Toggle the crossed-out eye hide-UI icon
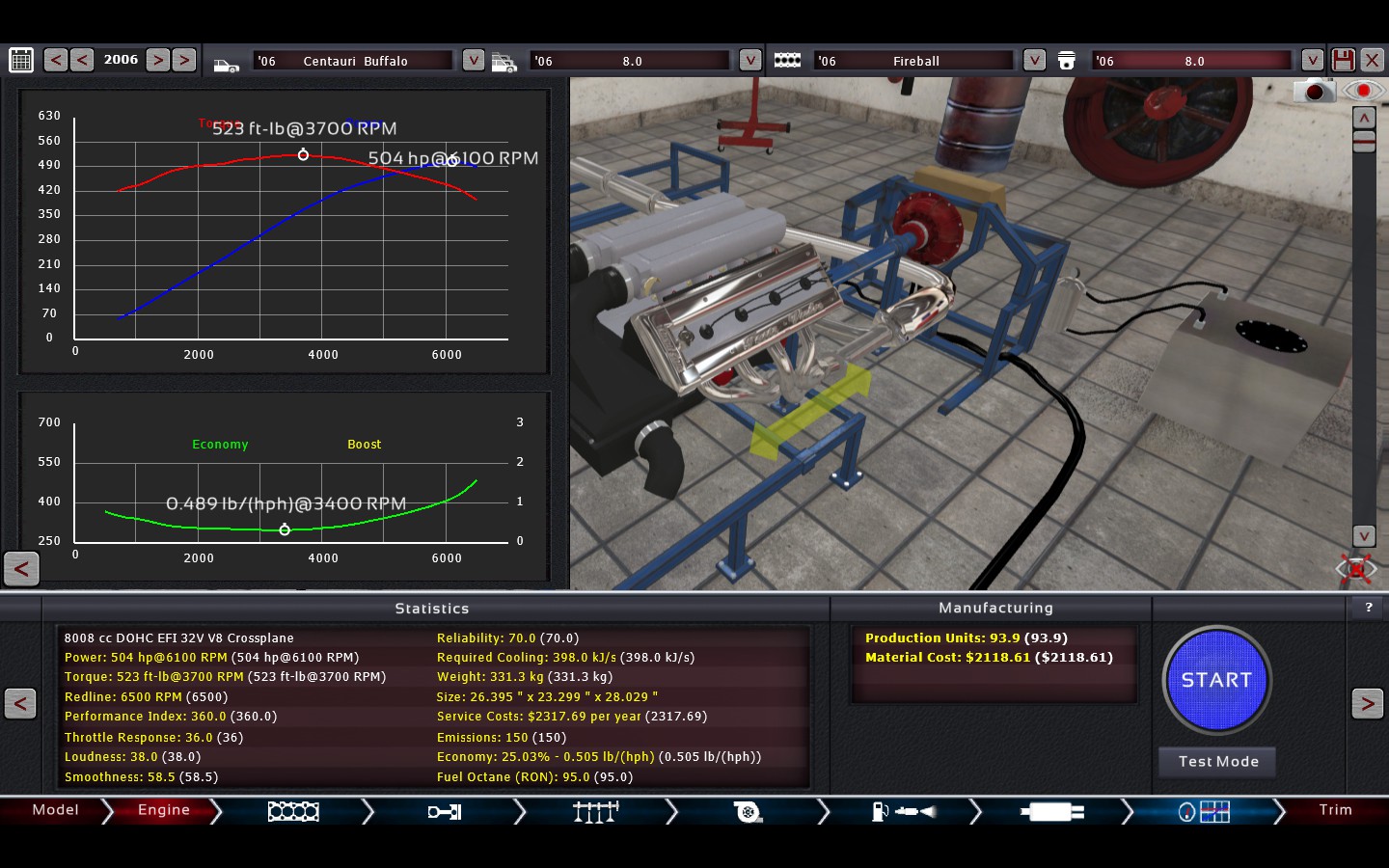 click(x=1356, y=569)
